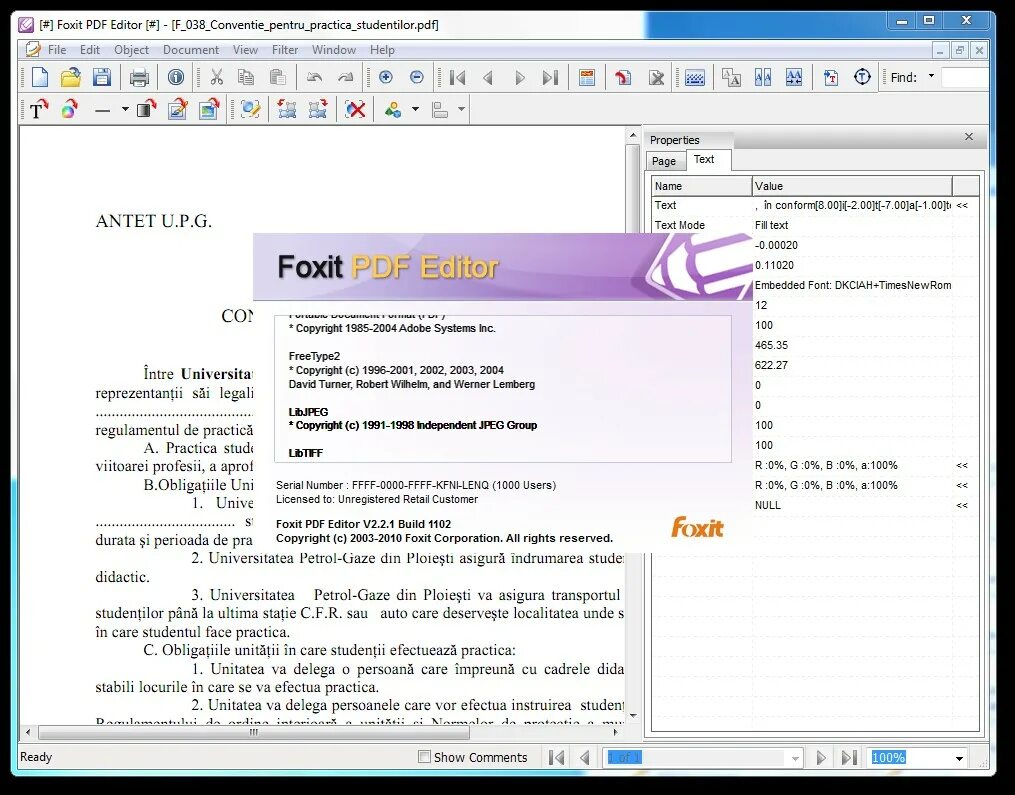
Task: Copy selection with the copy icon
Action: pyautogui.click(x=246, y=78)
